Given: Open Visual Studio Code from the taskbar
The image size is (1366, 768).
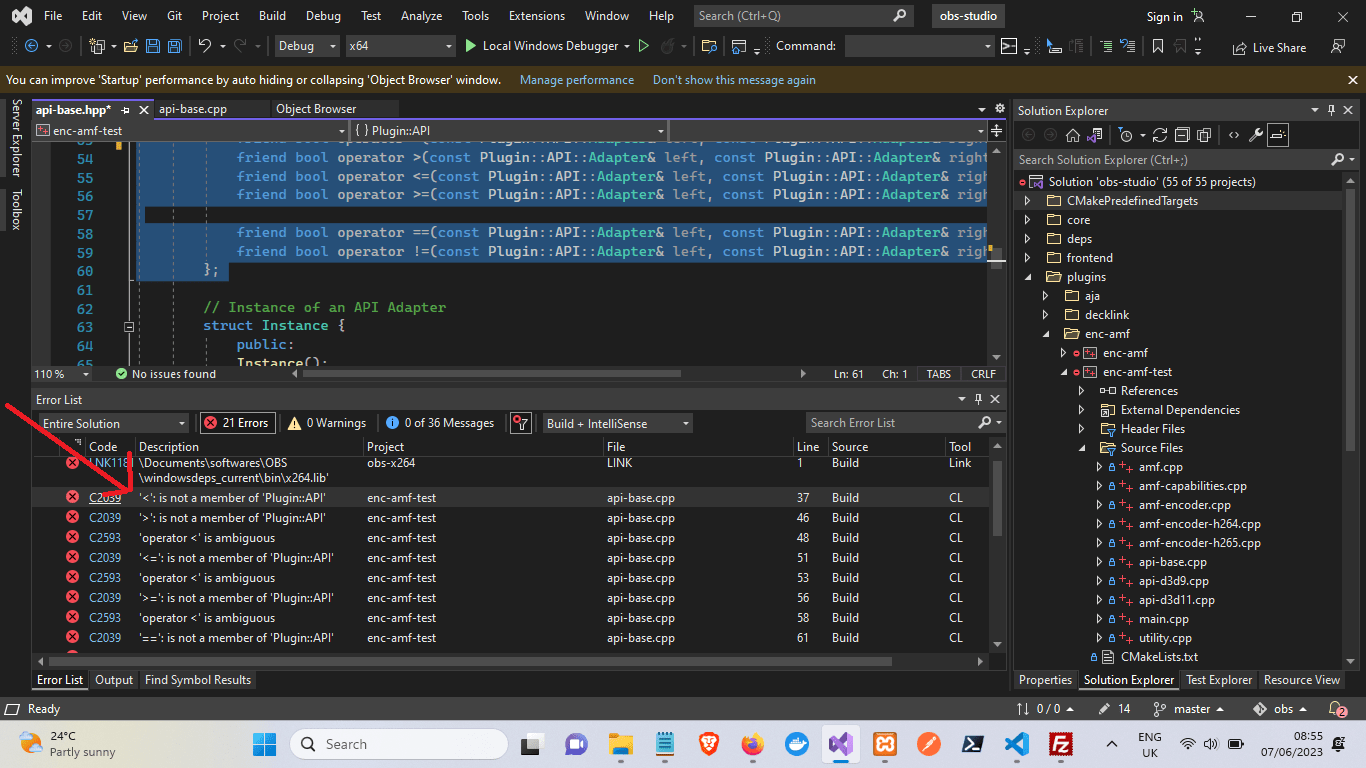Looking at the screenshot, I should click(x=1017, y=744).
